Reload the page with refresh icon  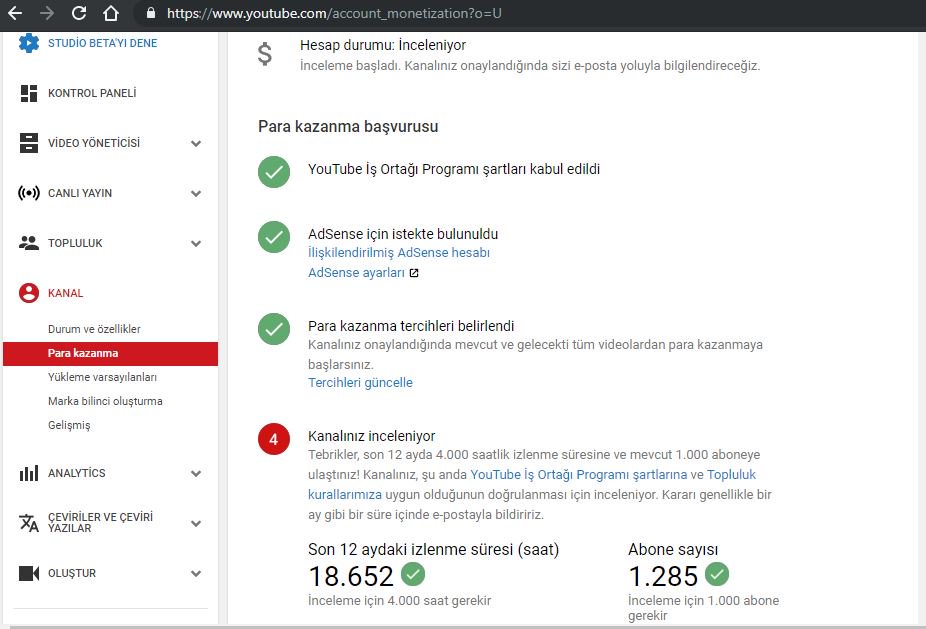point(79,12)
